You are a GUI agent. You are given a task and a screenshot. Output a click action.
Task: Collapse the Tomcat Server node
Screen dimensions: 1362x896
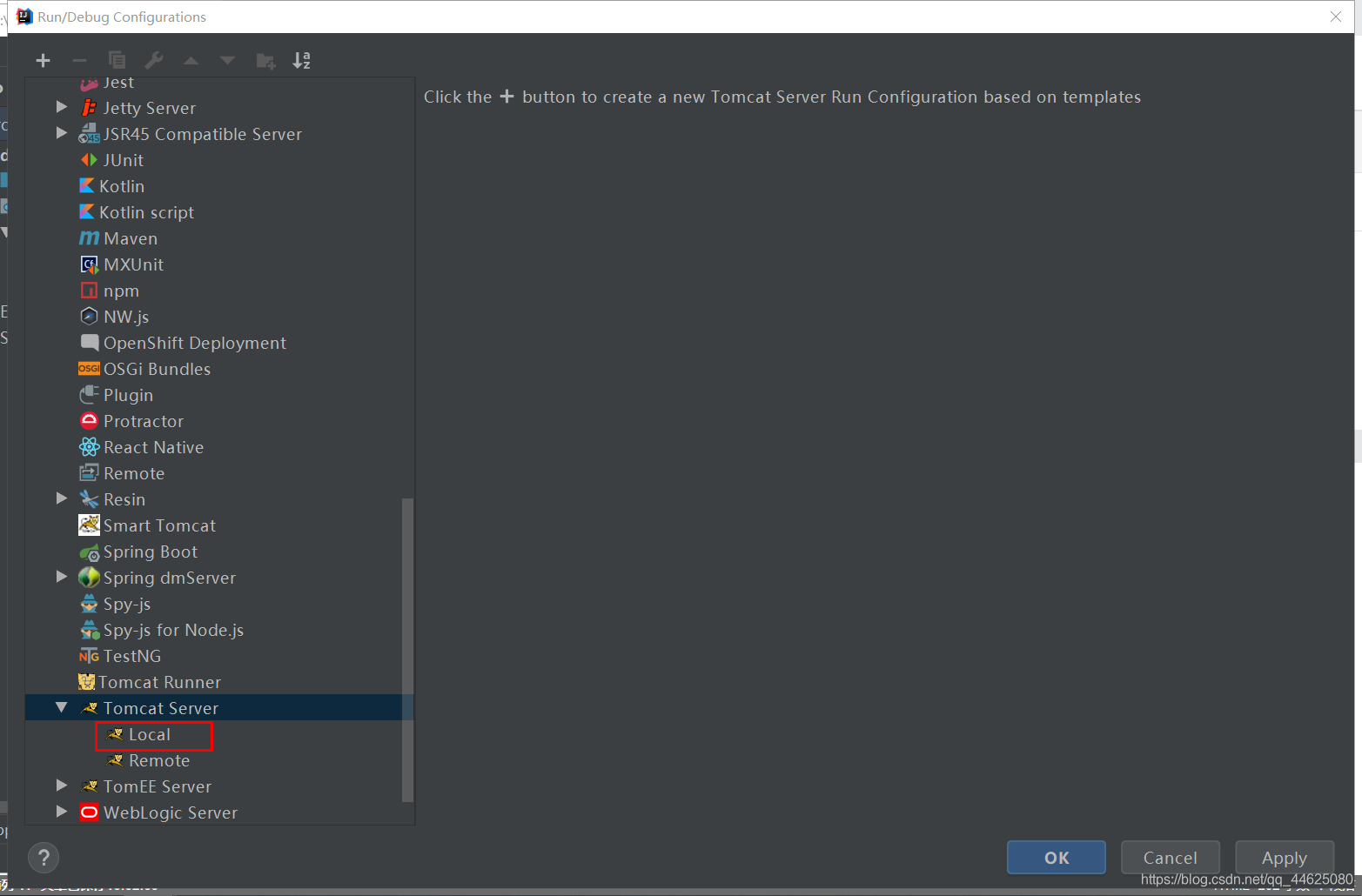pyautogui.click(x=62, y=707)
